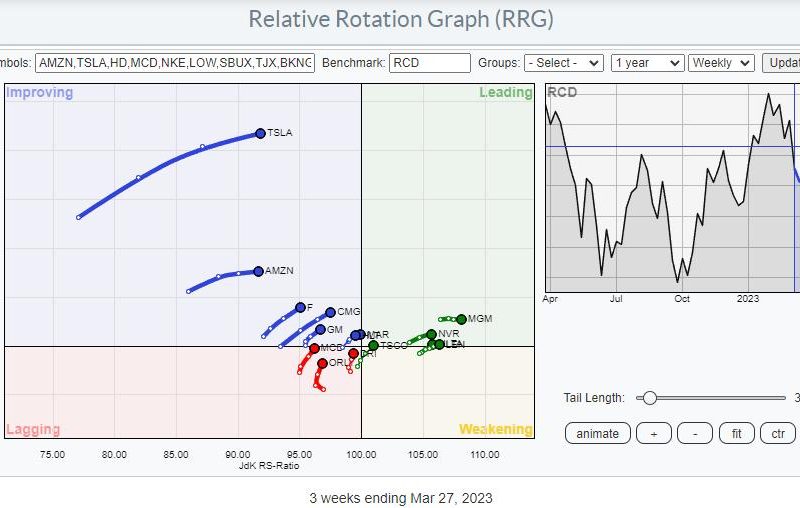Viewport: 800px width, 508px height.
Task: Select the CMG data point
Action: click(x=330, y=312)
